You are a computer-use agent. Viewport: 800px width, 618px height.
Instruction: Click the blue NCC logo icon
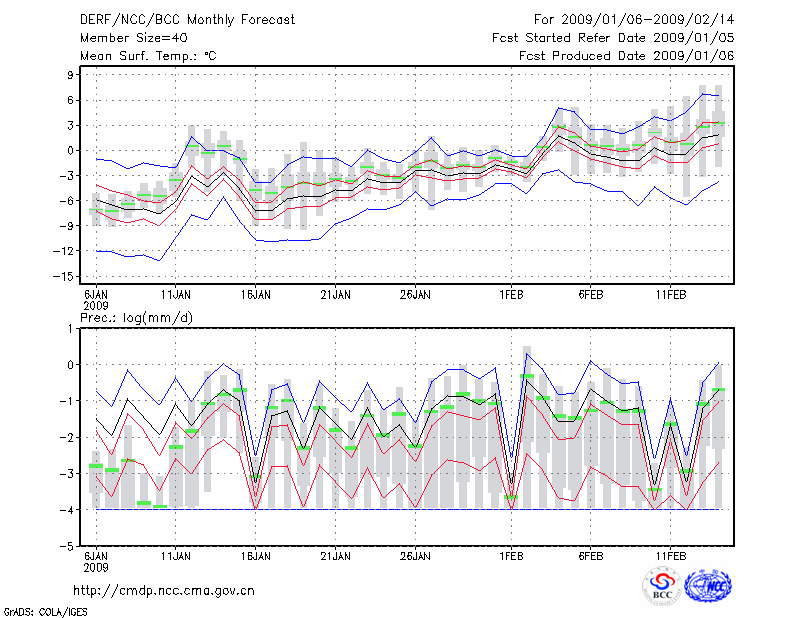tap(709, 586)
